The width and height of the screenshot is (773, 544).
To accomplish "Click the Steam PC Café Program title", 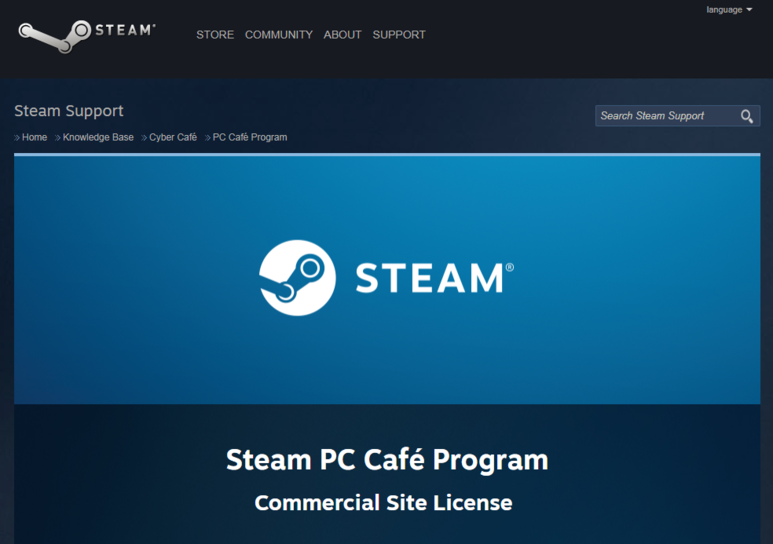I will (x=387, y=460).
